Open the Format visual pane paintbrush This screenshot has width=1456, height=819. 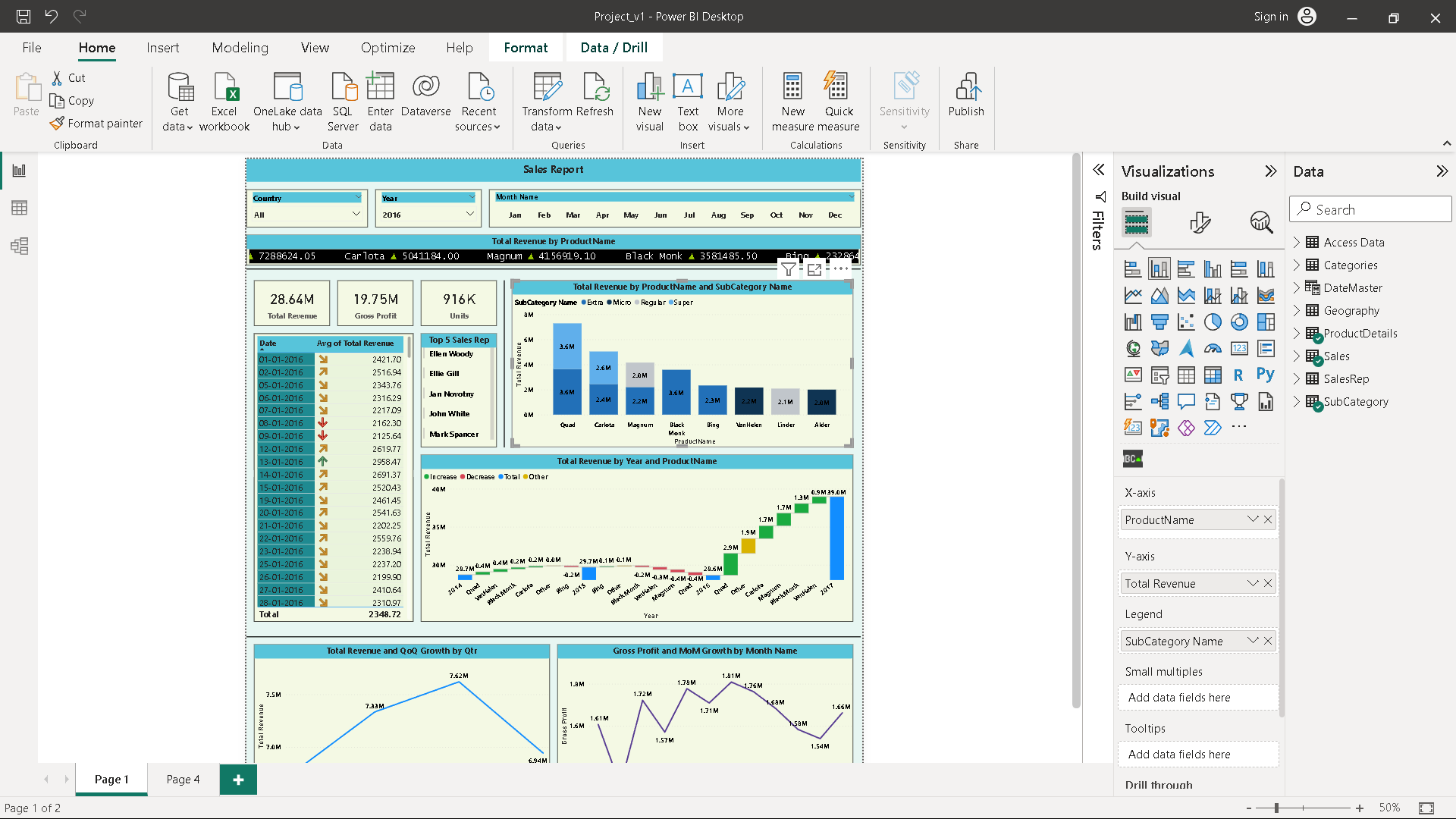[x=1199, y=222]
